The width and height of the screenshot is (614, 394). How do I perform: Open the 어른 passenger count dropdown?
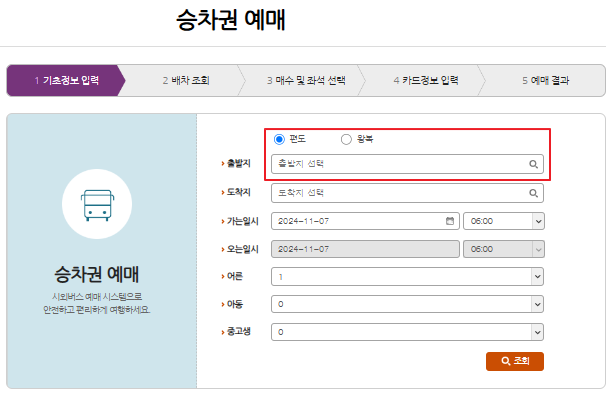(407, 277)
